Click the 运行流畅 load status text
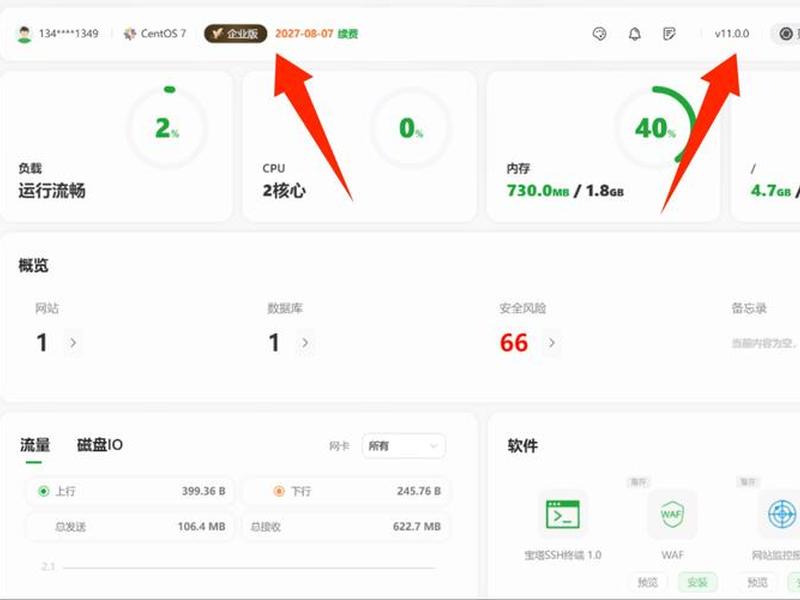Screen dimensions: 800x600 tap(52, 191)
